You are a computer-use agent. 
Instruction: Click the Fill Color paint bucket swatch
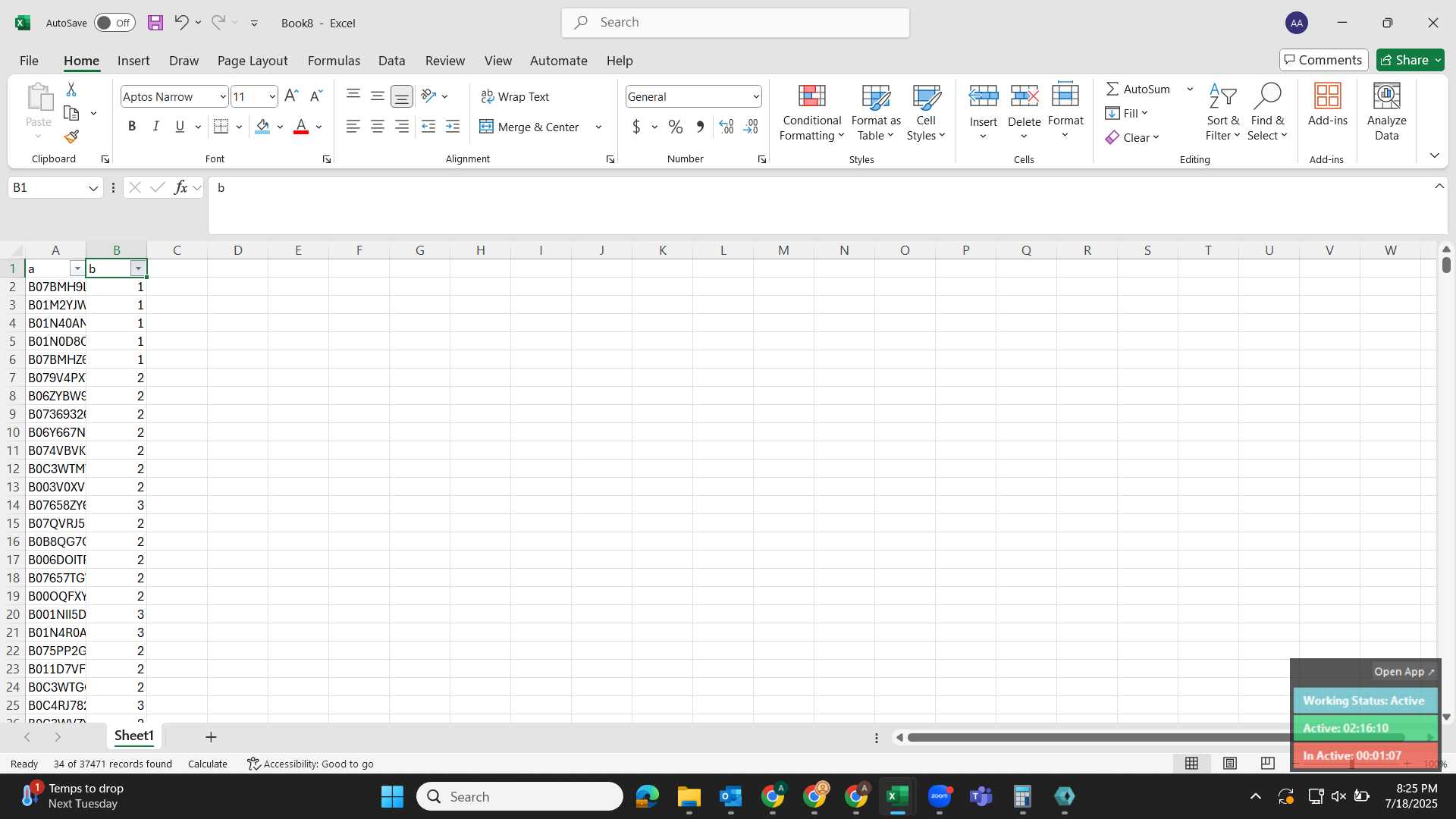pyautogui.click(x=262, y=127)
